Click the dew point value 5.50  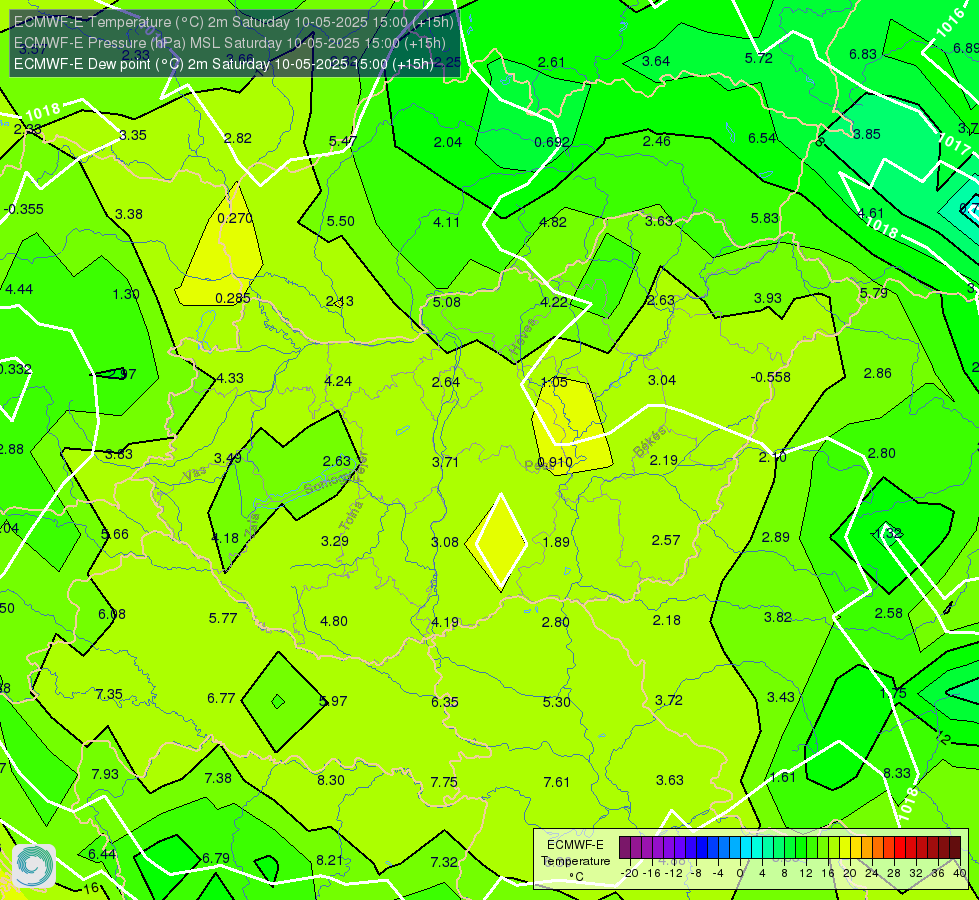click(340, 221)
